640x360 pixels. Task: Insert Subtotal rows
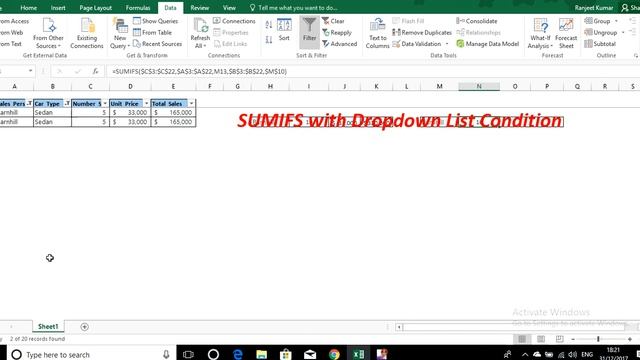coord(600,44)
